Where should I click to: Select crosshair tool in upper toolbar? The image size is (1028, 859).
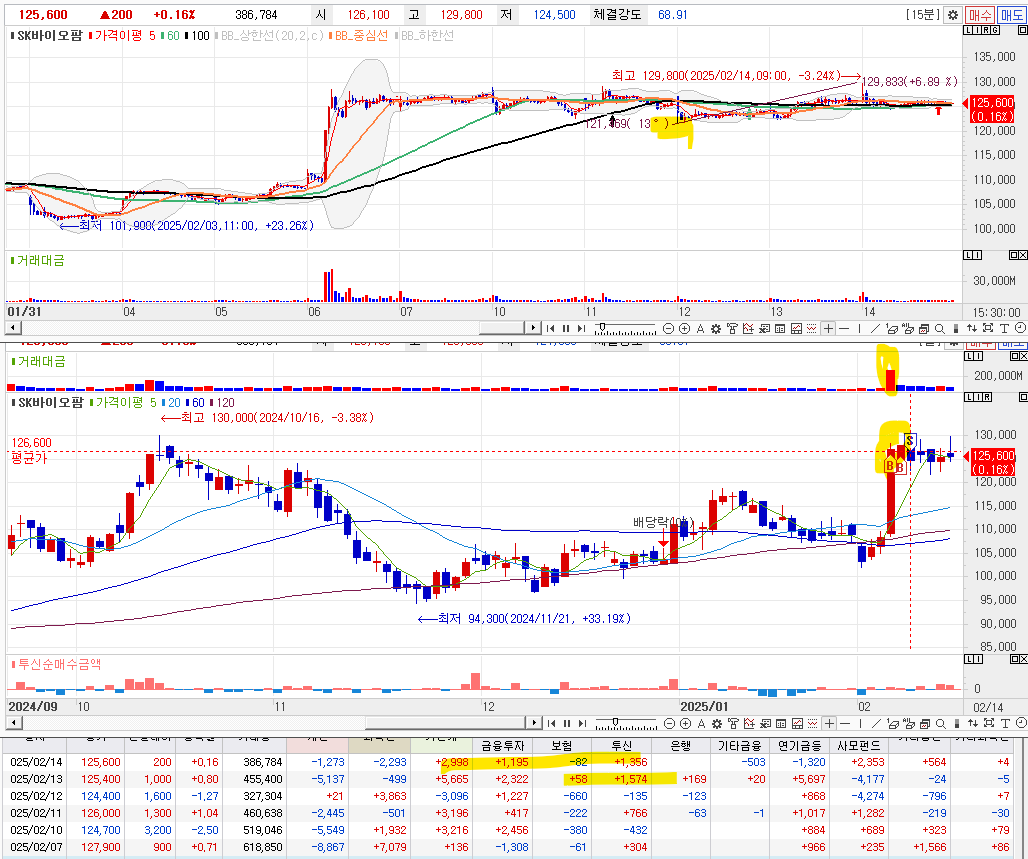pyautogui.click(x=828, y=329)
